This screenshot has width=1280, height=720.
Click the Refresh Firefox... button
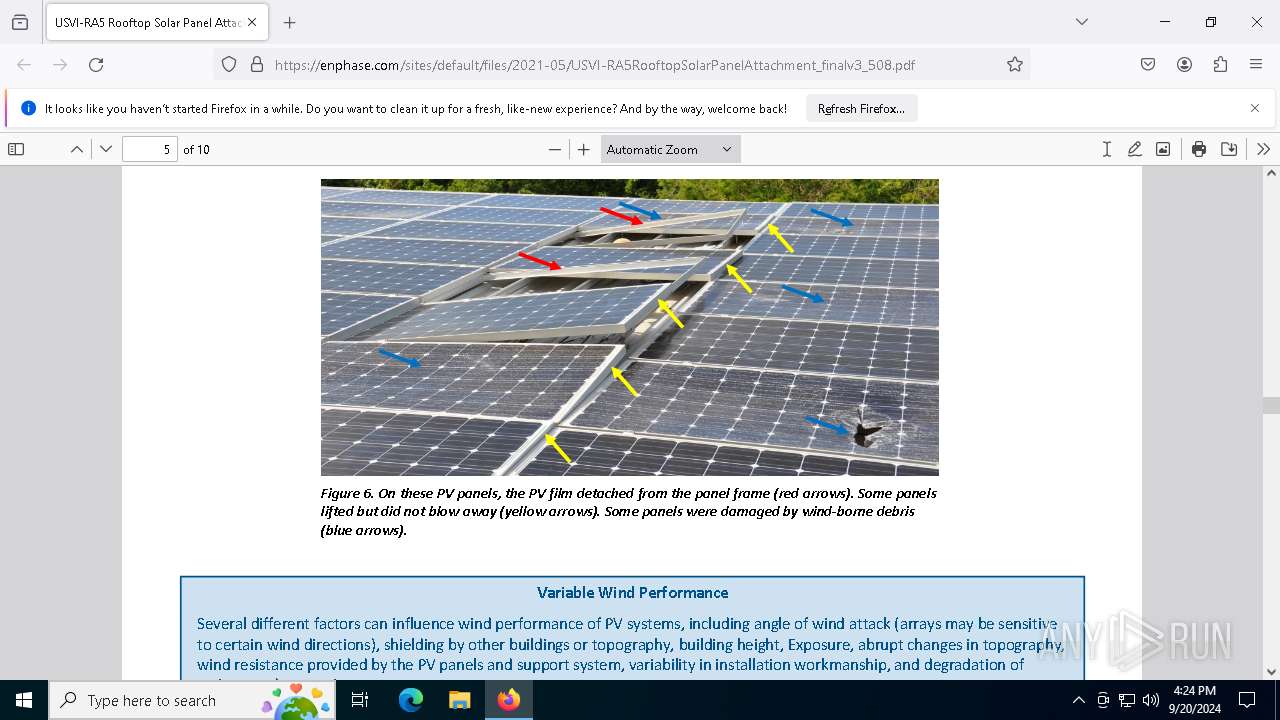(861, 108)
